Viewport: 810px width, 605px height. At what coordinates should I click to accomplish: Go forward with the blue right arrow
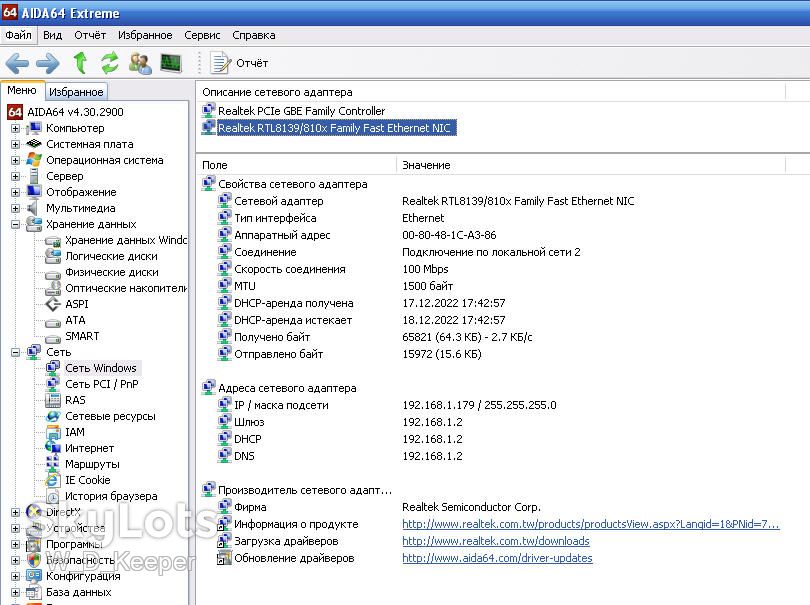(48, 63)
